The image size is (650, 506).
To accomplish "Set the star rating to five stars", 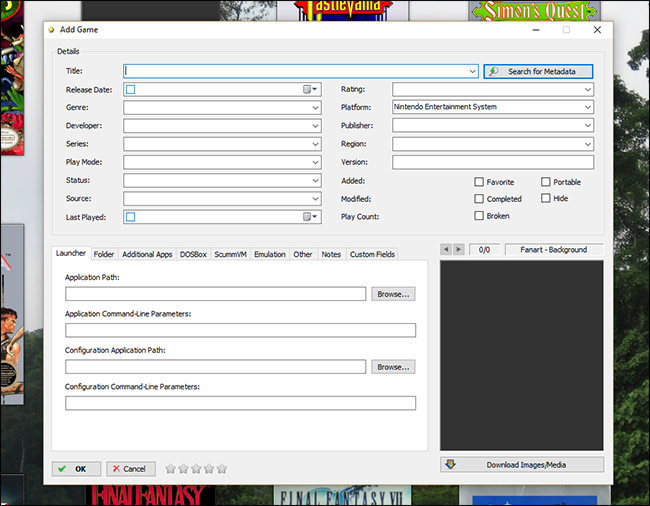I will coord(222,468).
